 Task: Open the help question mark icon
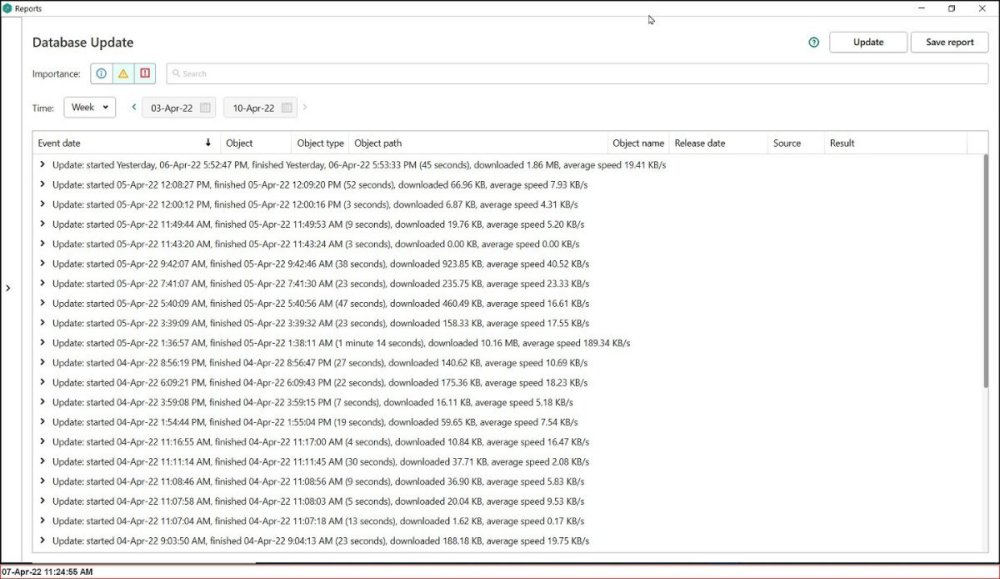813,42
